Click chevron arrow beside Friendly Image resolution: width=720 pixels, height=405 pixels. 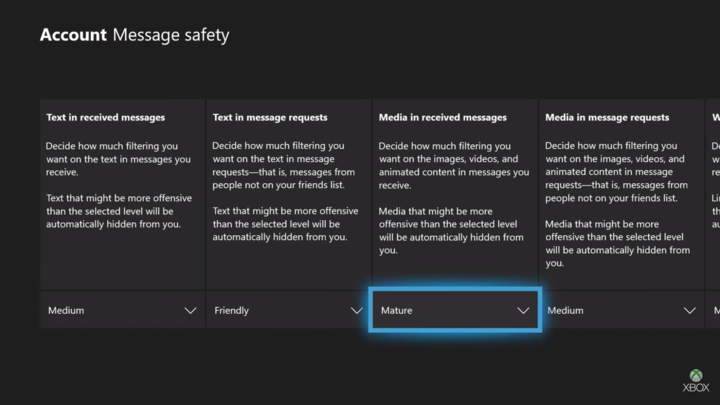click(x=357, y=311)
